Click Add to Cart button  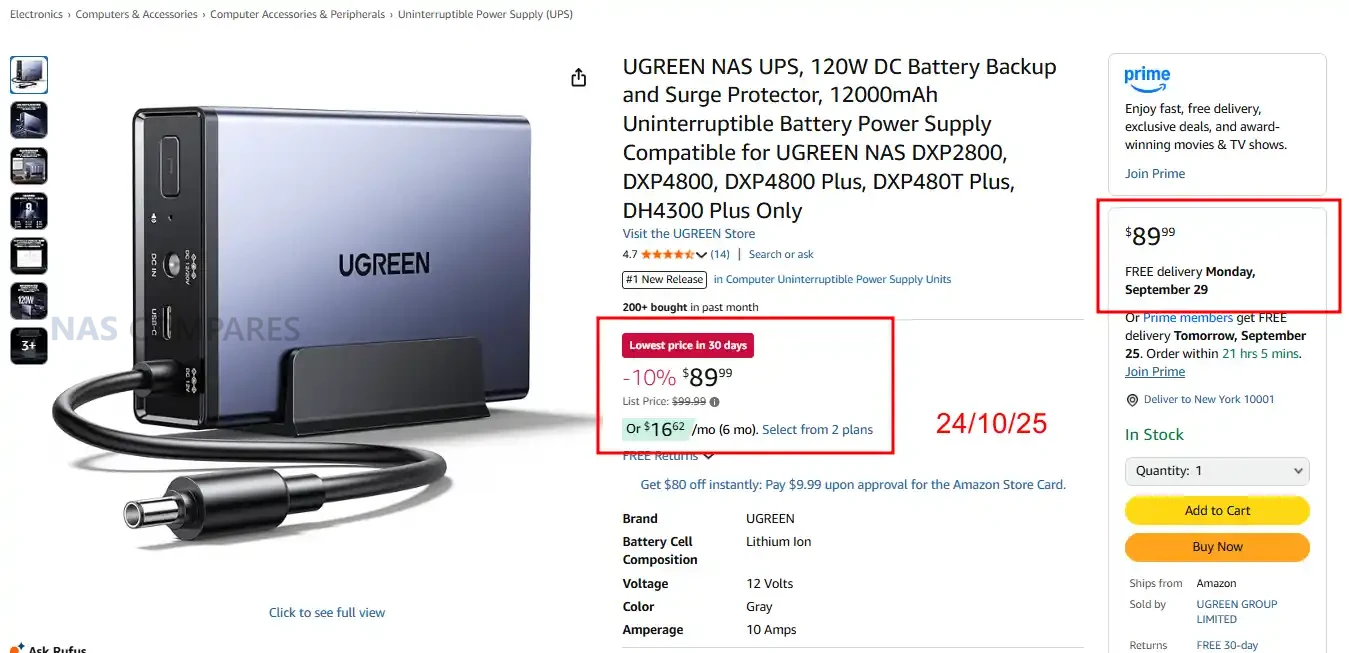point(1217,510)
